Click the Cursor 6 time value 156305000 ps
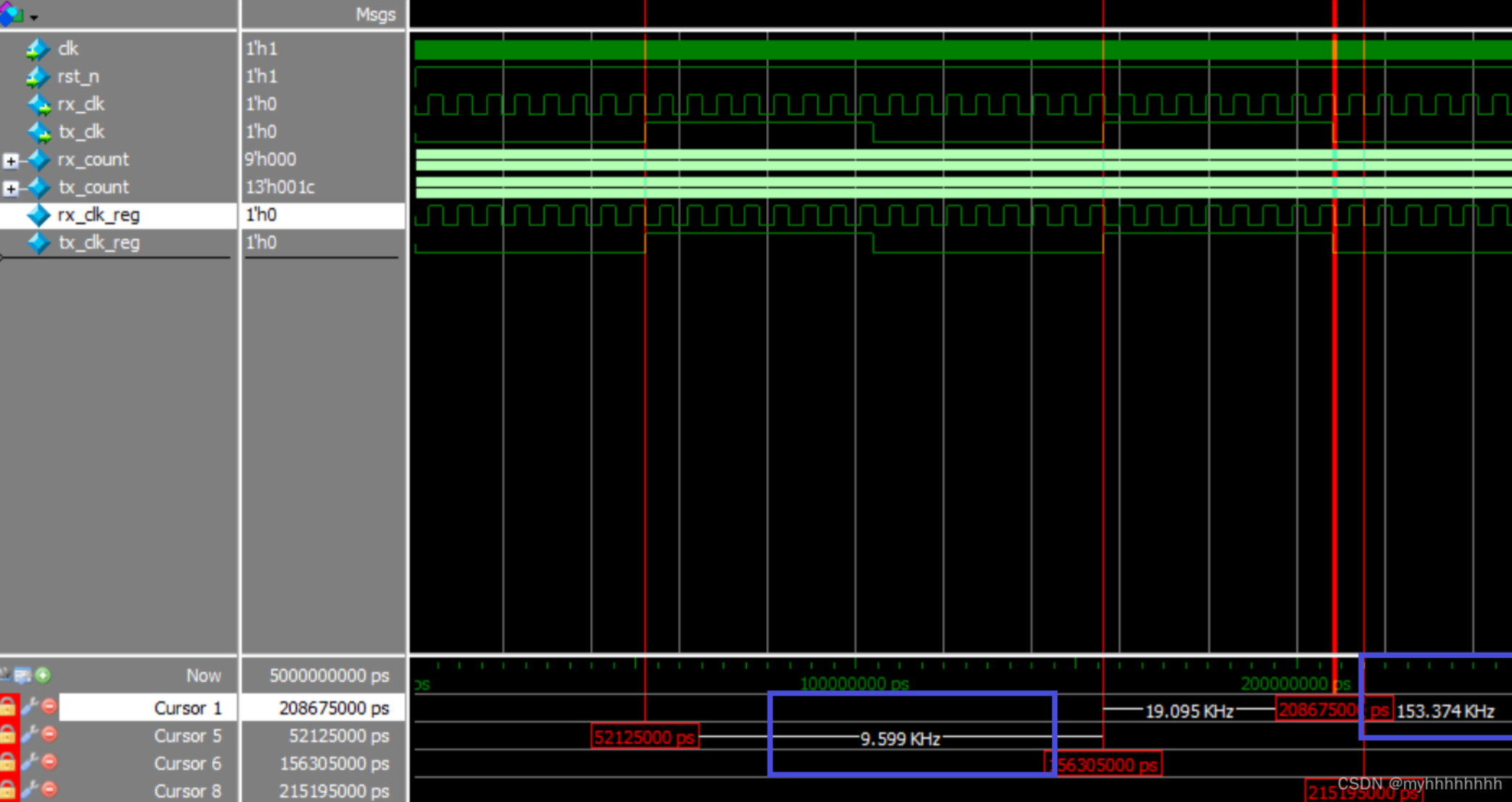Viewport: 1512px width, 802px height. [x=334, y=764]
